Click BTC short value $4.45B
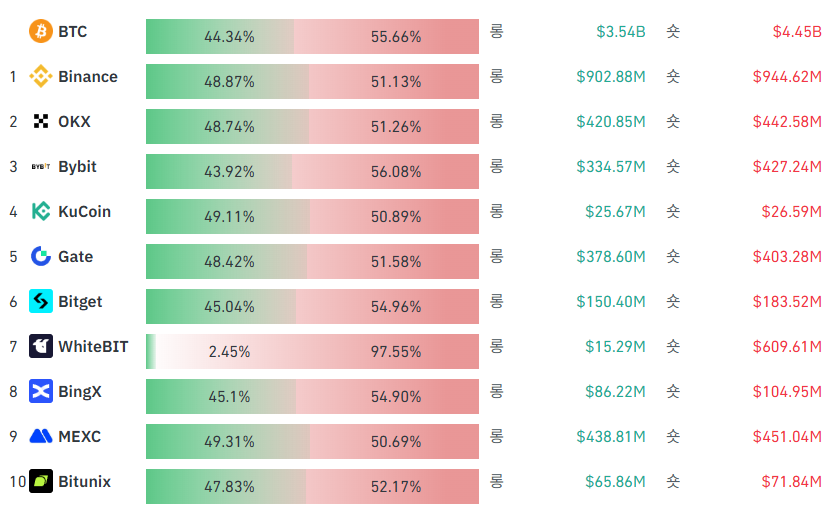Screen dimensions: 835x511 (x=797, y=32)
